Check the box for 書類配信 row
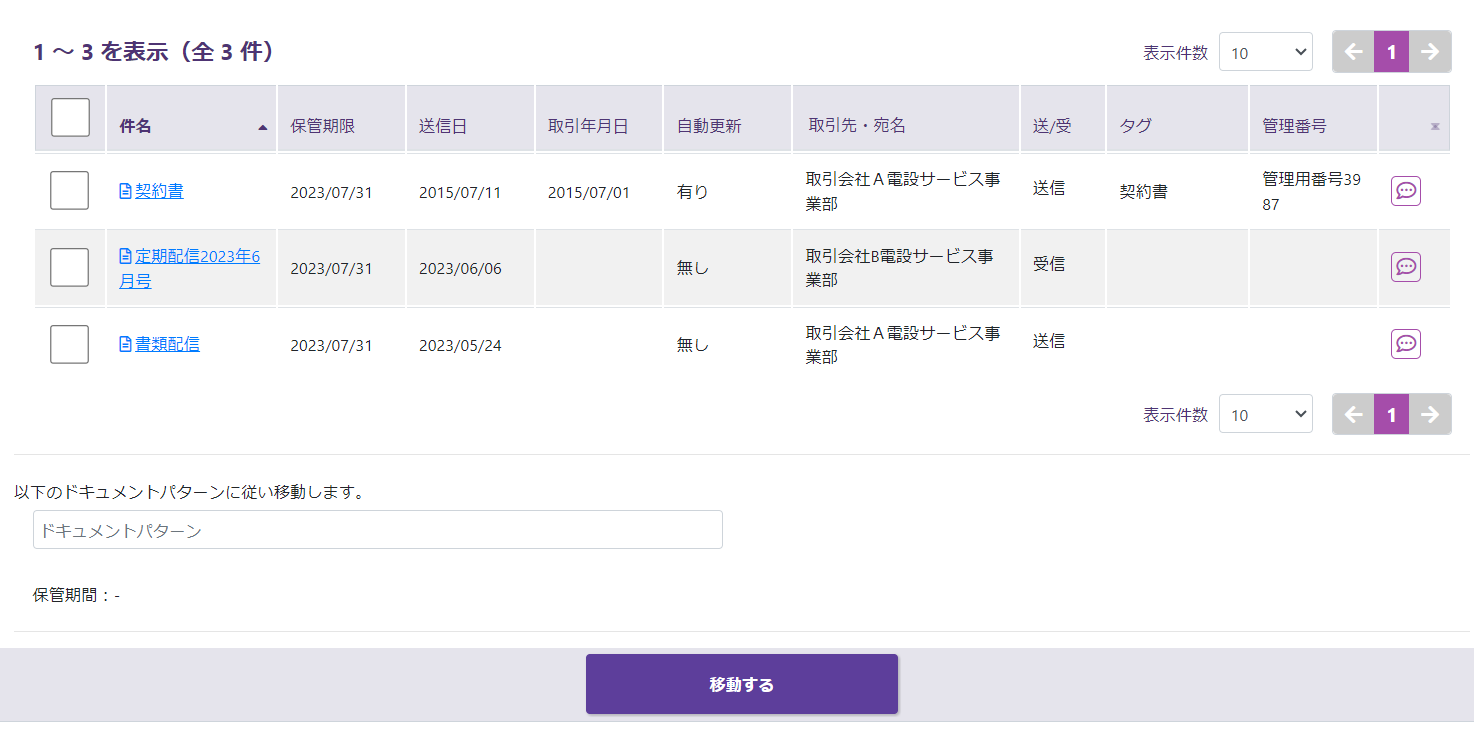Screen dimensions: 1474x733 (70, 344)
